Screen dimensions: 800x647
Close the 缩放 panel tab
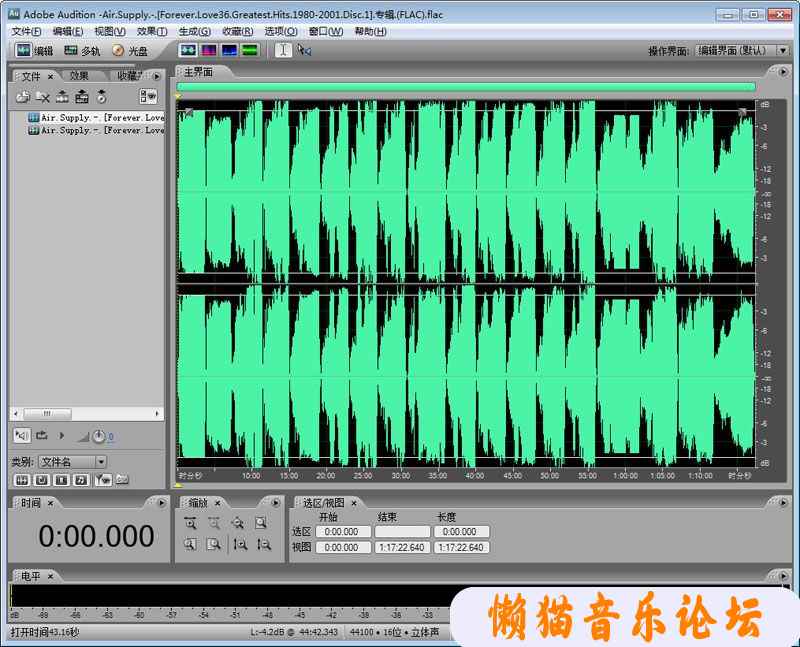217,504
